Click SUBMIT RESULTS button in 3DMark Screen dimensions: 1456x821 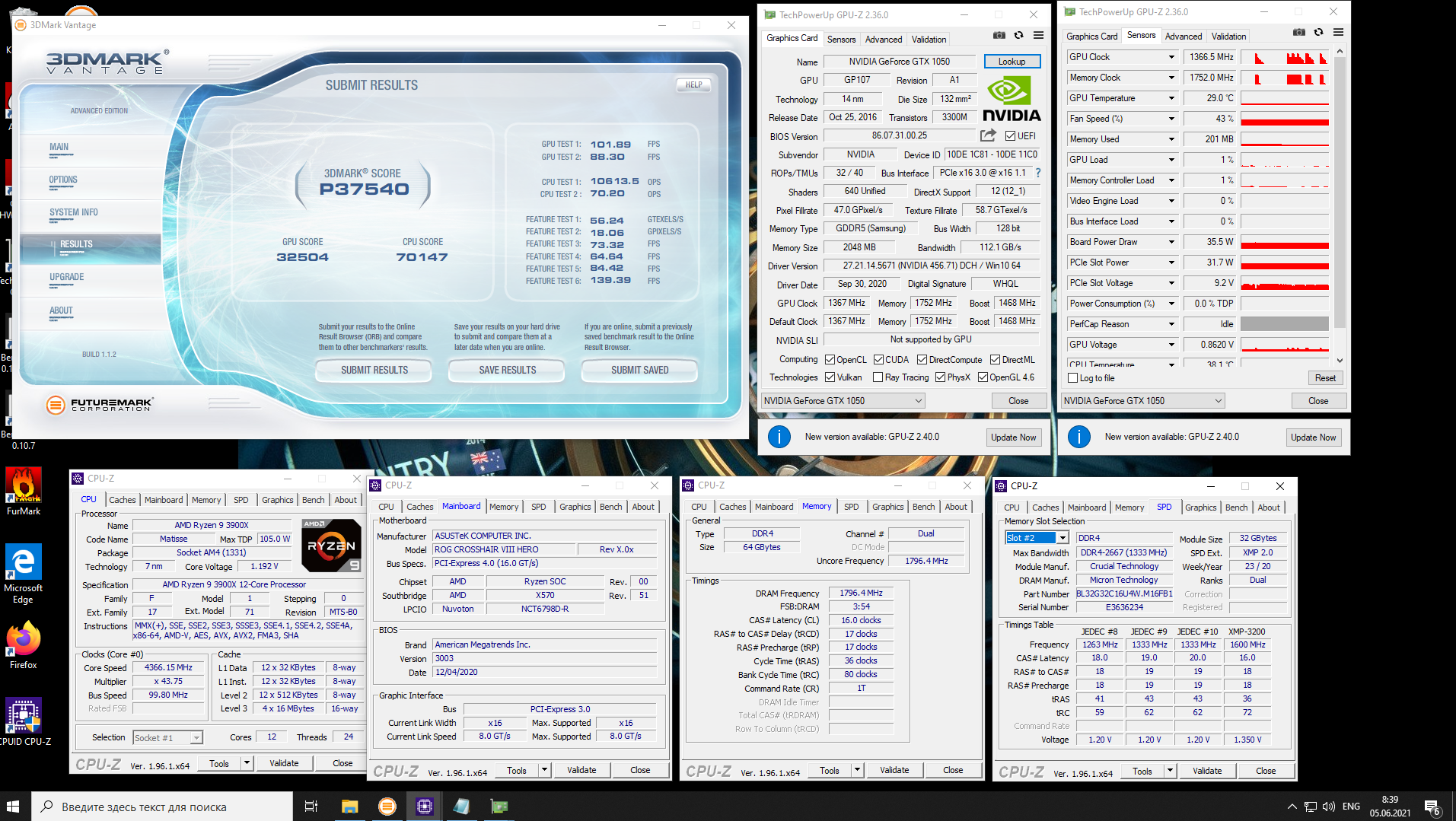click(374, 371)
